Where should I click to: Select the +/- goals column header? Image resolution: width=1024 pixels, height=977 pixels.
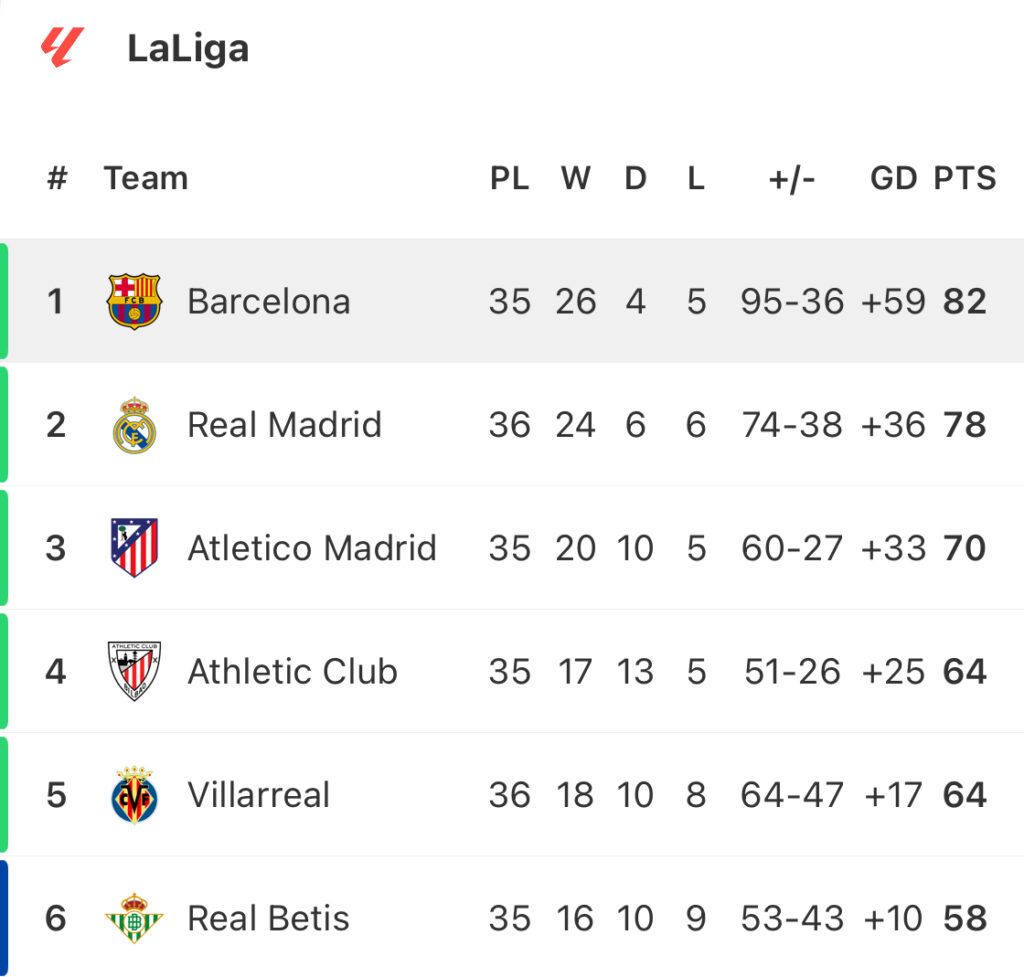(x=792, y=179)
